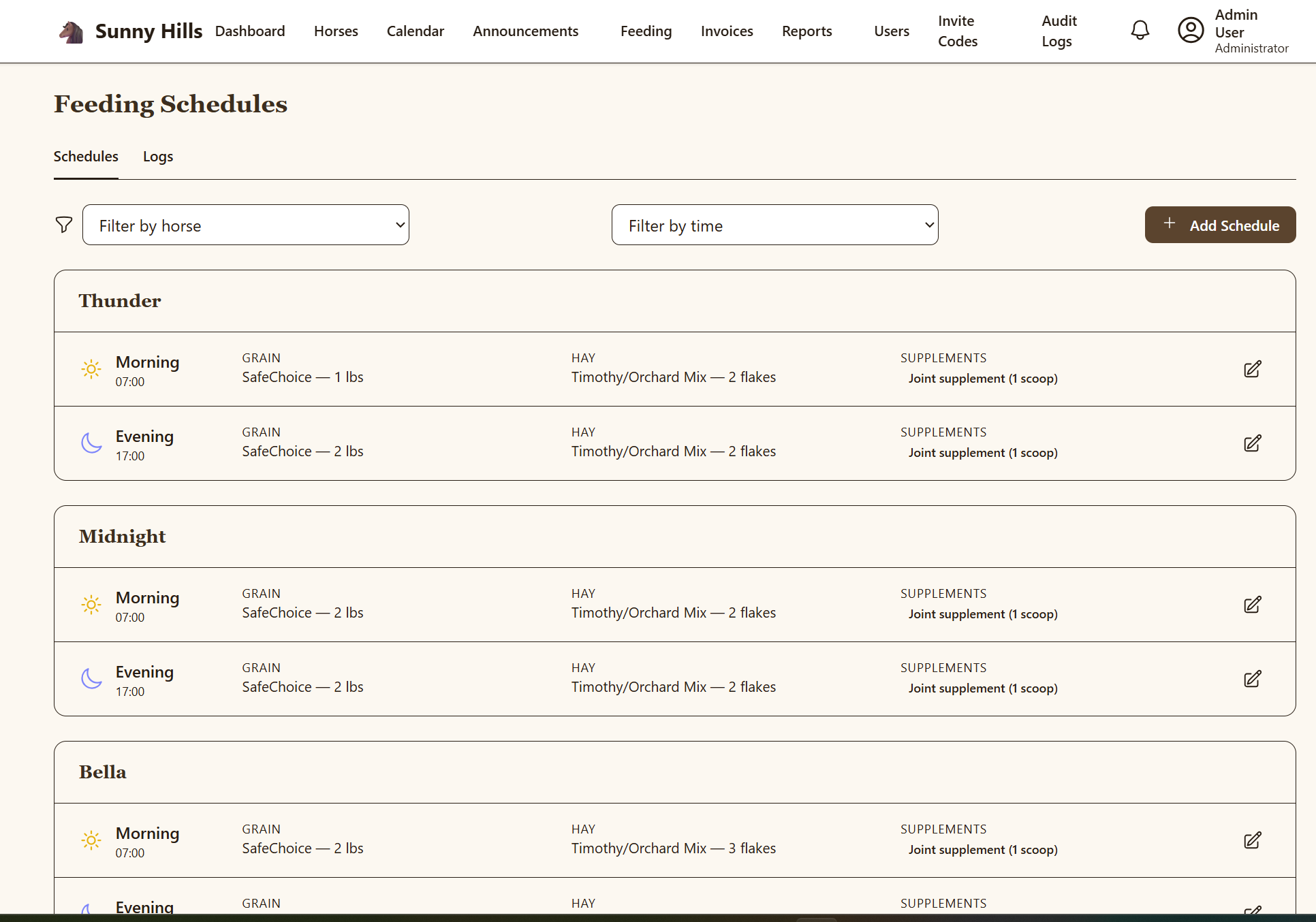This screenshot has height=922, width=1316.
Task: Click the funnel filter icon
Action: tap(64, 225)
